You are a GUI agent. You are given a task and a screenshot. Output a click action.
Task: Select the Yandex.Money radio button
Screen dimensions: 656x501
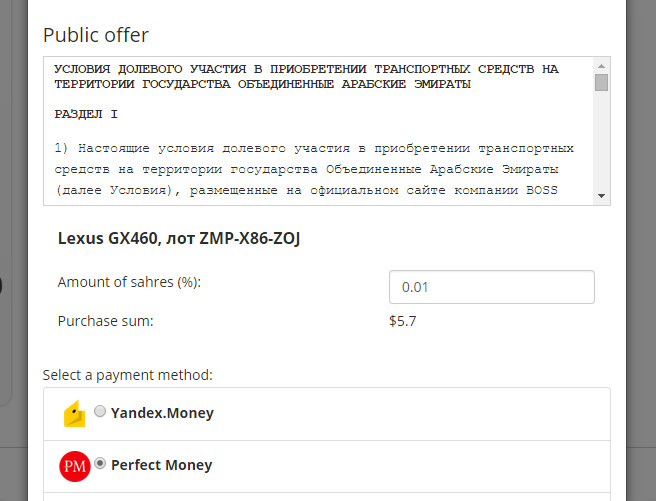pyautogui.click(x=100, y=411)
